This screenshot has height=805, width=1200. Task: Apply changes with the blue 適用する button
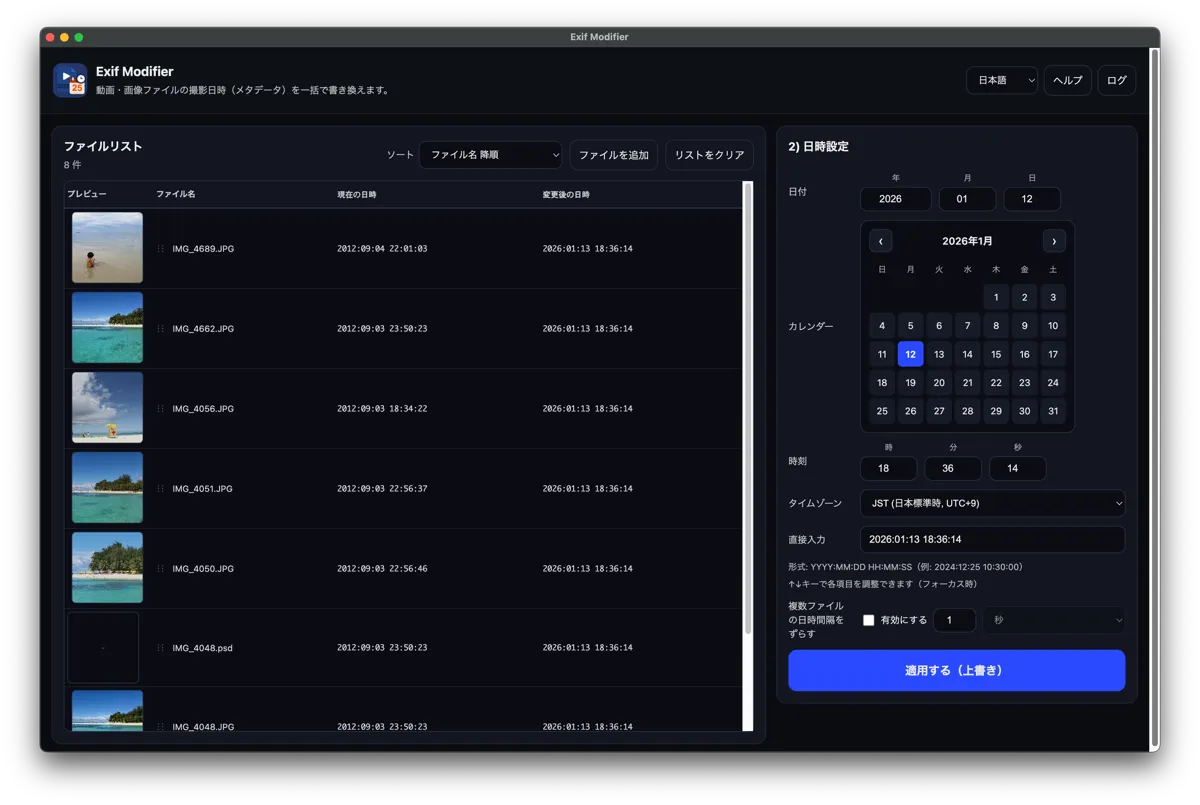click(956, 670)
